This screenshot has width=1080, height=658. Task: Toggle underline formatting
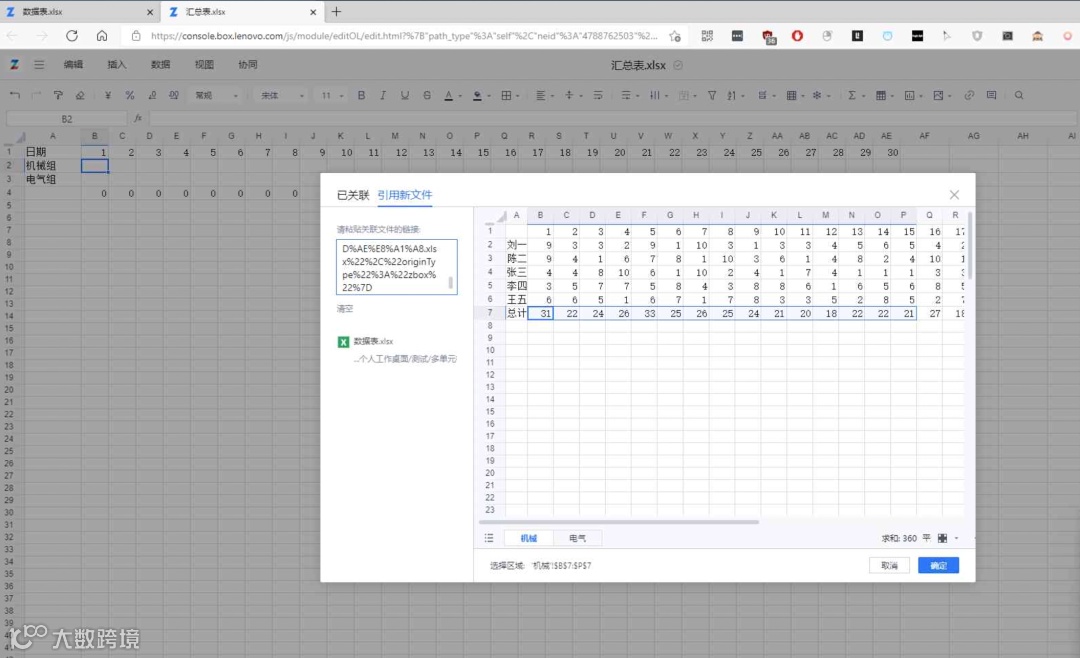404,95
